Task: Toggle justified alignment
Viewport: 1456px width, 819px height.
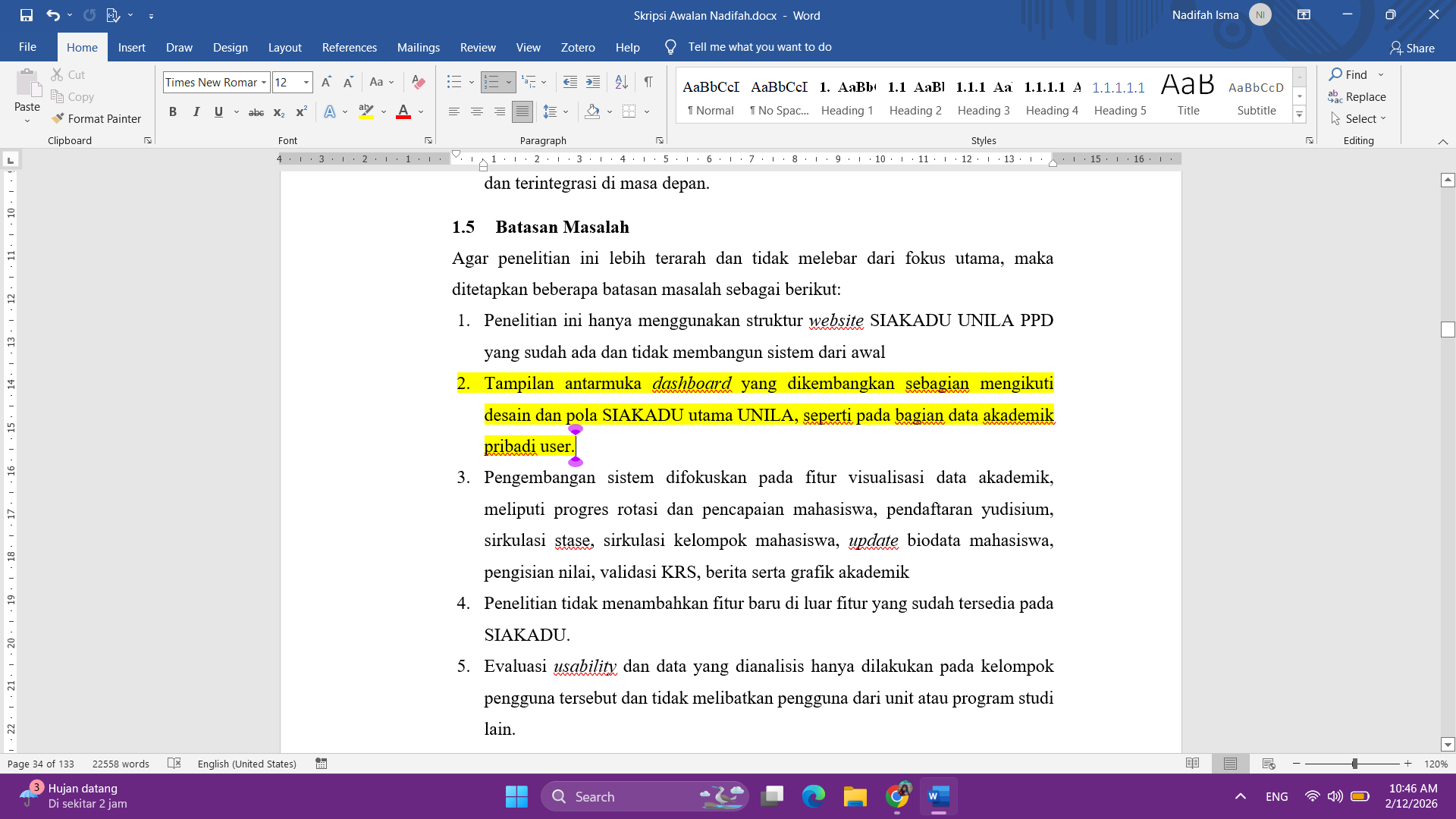Action: 522,112
